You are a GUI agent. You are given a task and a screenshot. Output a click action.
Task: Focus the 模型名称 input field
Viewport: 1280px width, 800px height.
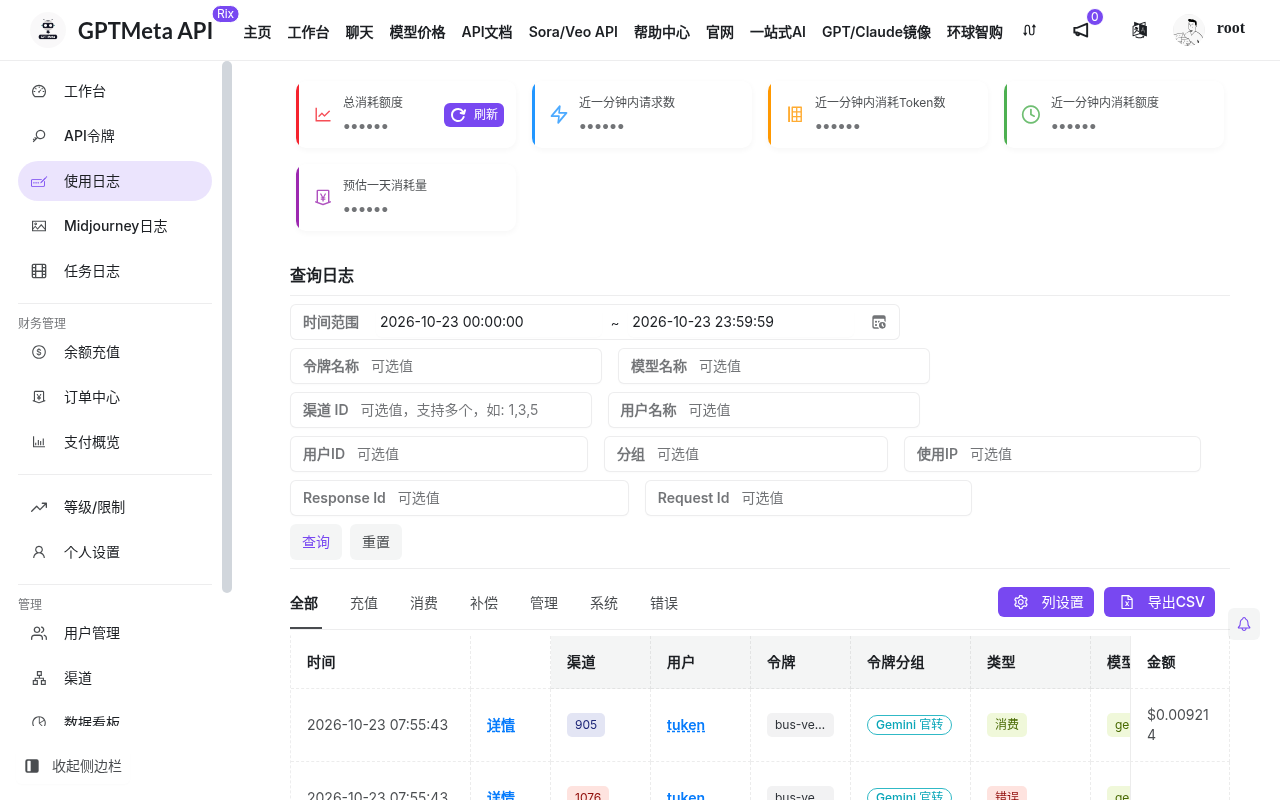(774, 366)
